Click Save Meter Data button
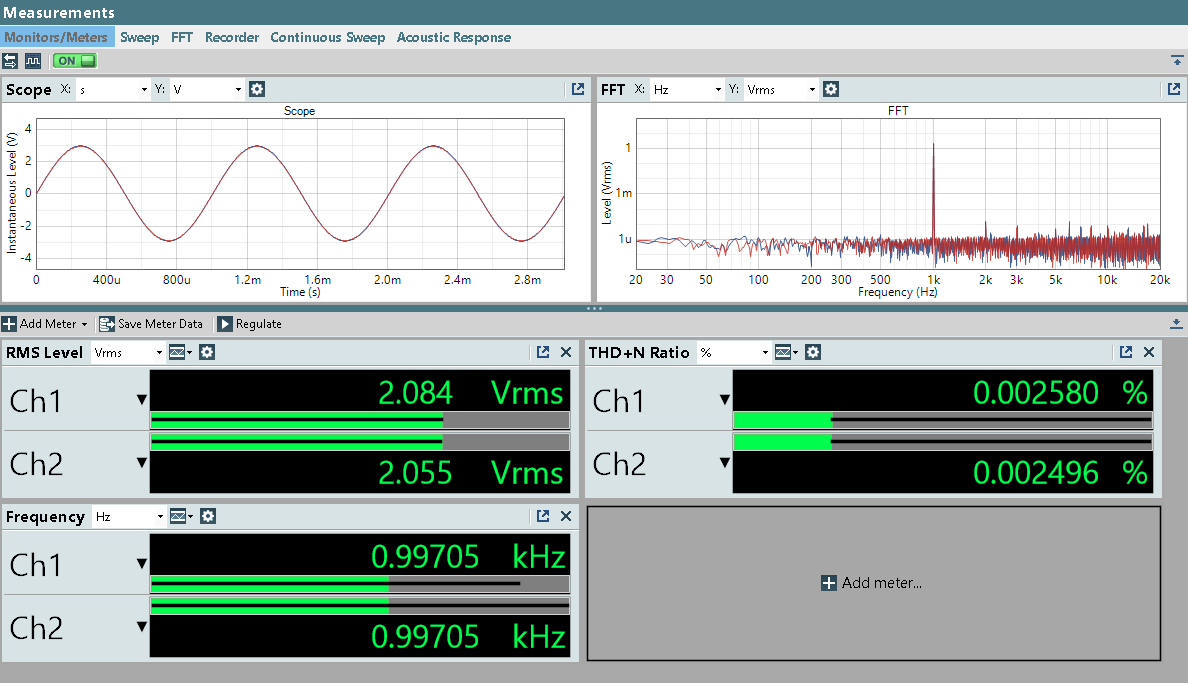 click(x=152, y=324)
